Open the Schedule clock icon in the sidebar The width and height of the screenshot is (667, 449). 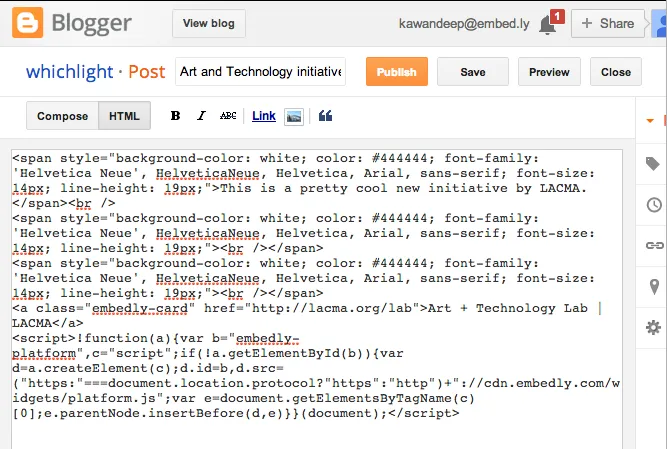654,205
